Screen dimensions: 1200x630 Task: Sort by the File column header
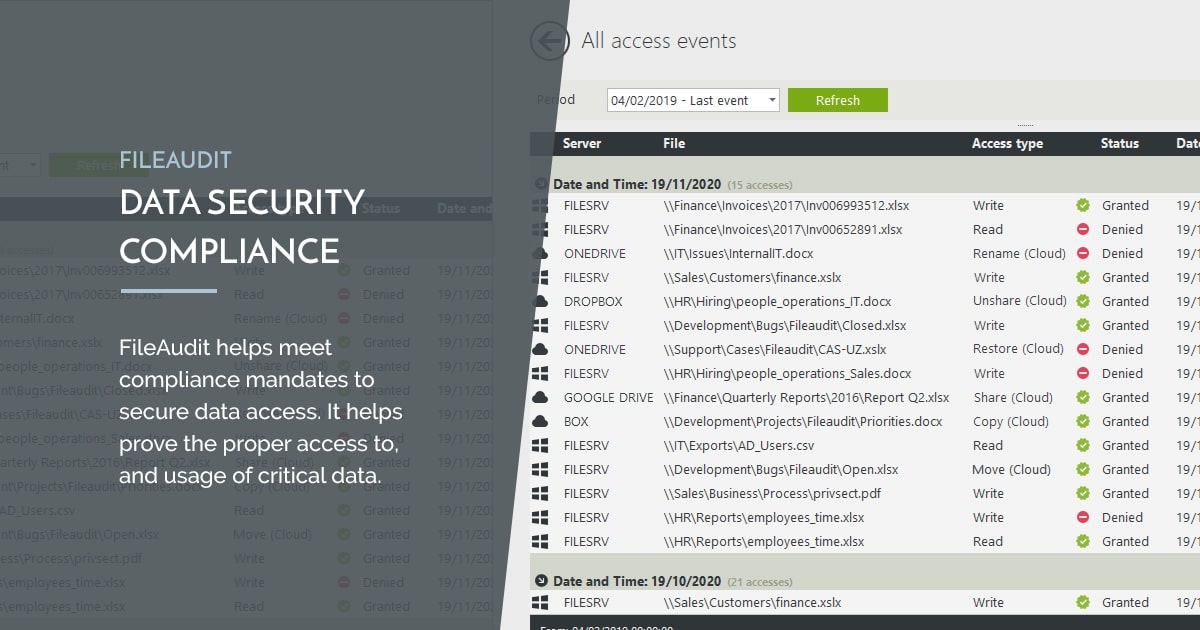point(674,144)
